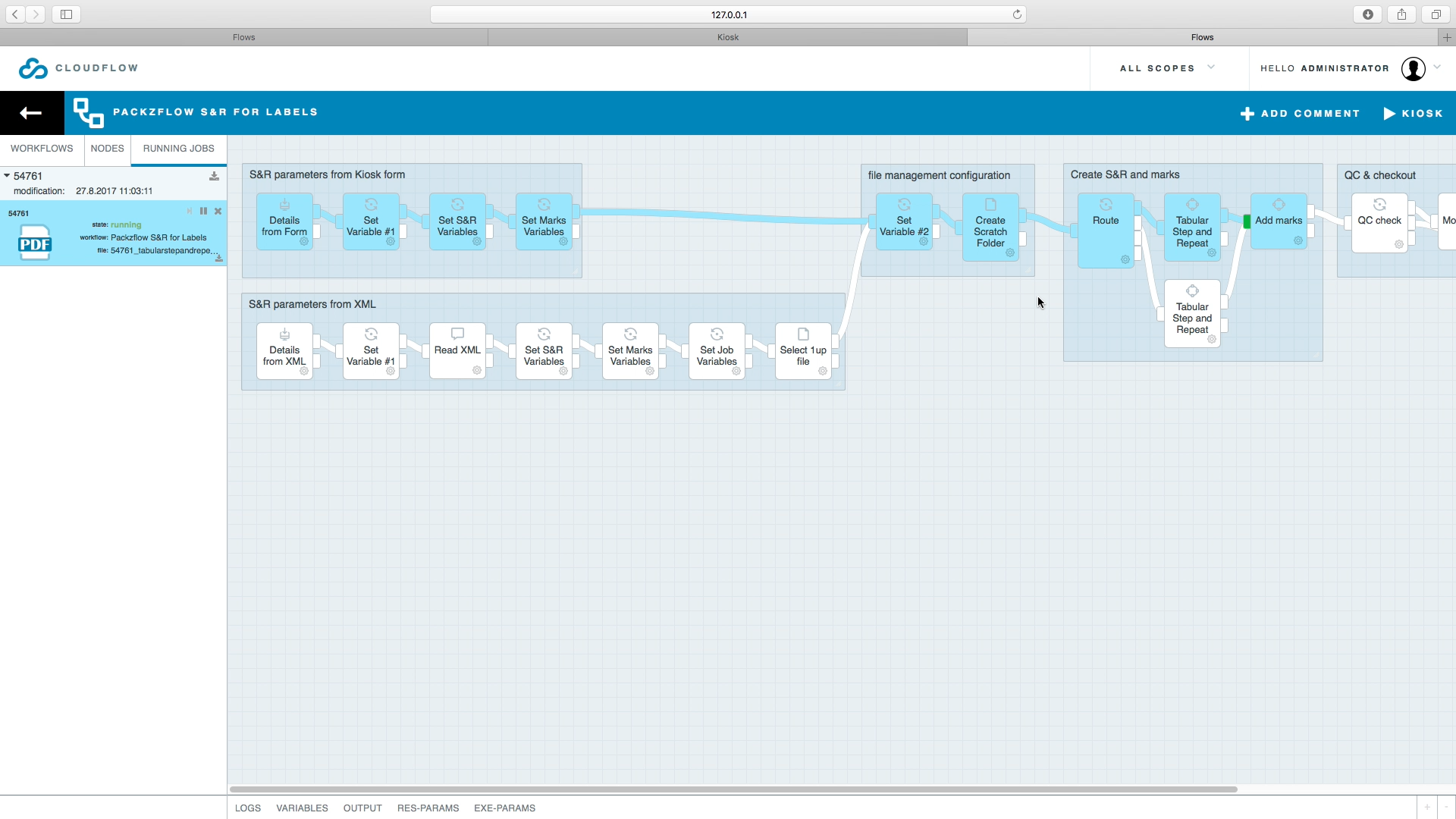Skip the running job forward
1456x819 pixels.
[190, 212]
